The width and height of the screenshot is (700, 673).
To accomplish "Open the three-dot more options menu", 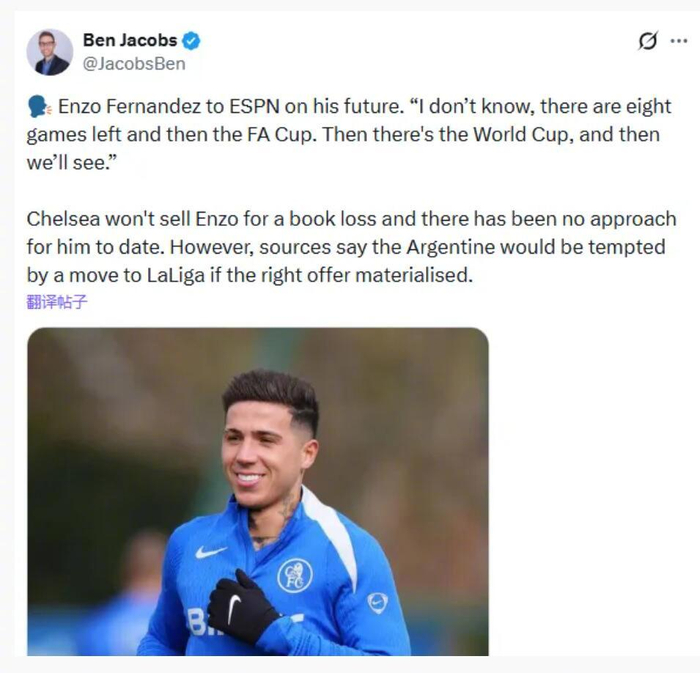I will point(678,41).
